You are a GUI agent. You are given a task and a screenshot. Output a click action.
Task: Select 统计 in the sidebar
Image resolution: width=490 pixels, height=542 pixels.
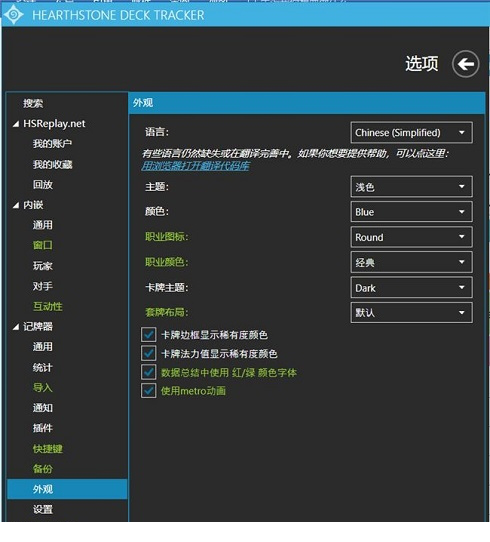[43, 367]
